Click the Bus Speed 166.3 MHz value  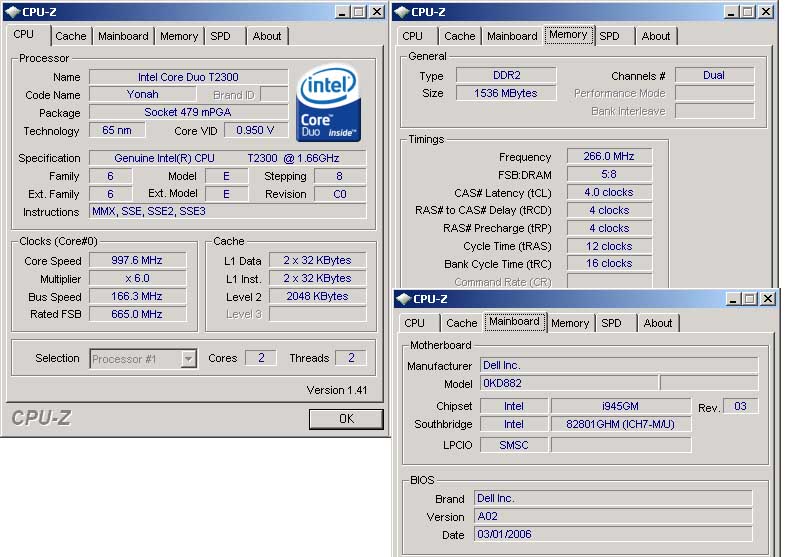[137, 296]
